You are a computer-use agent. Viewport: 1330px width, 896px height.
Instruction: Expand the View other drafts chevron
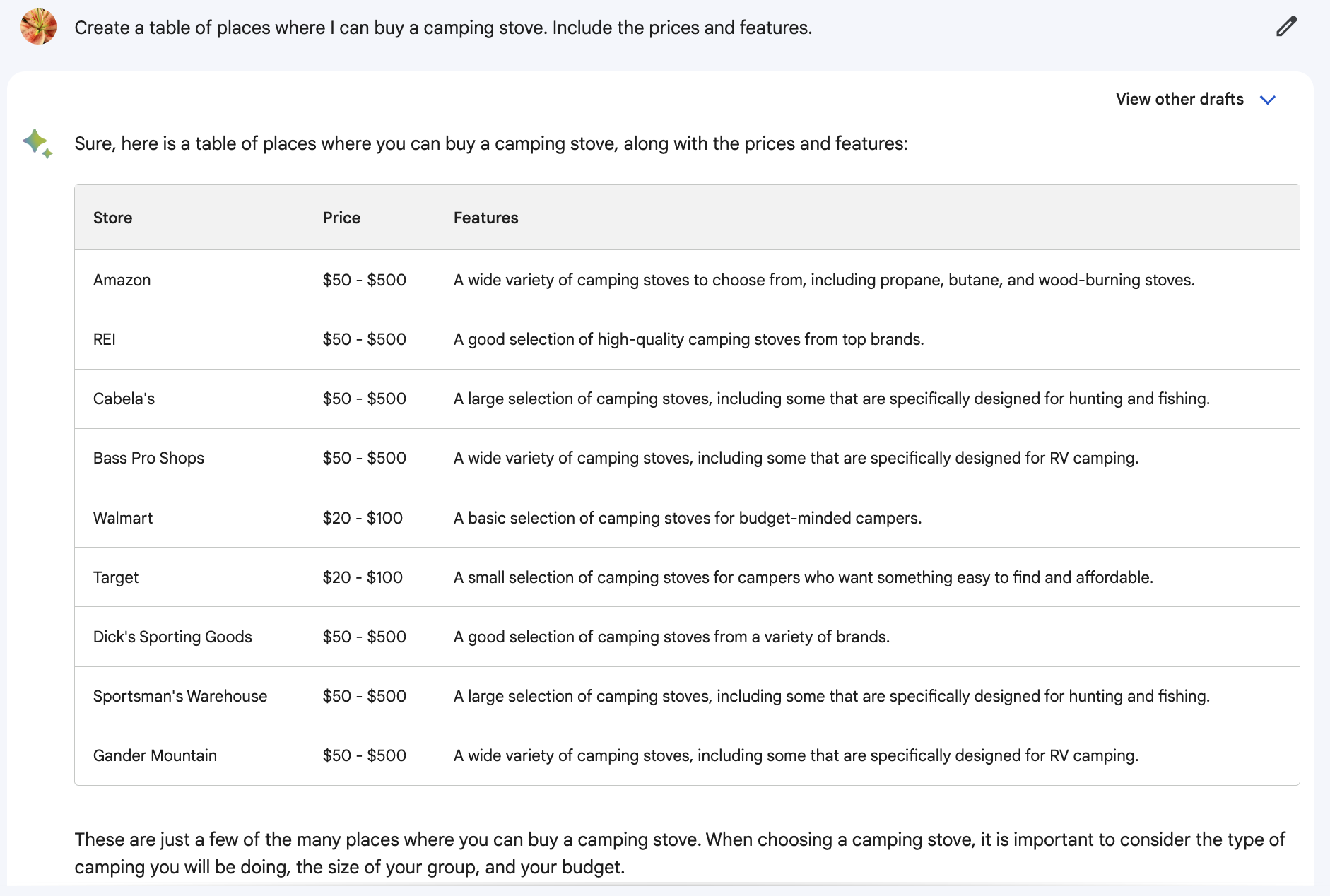click(x=1268, y=100)
